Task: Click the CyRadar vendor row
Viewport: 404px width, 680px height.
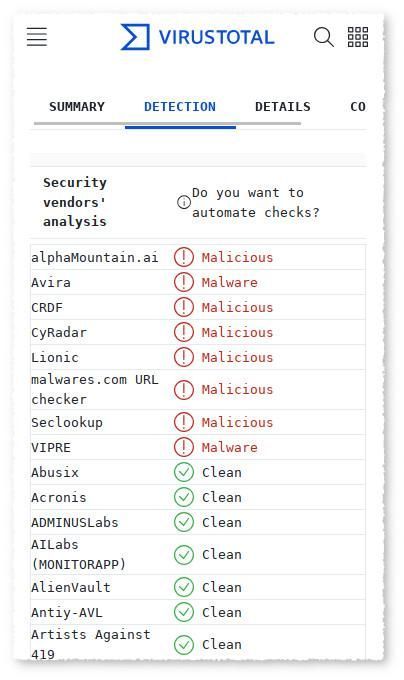Action: 198,333
